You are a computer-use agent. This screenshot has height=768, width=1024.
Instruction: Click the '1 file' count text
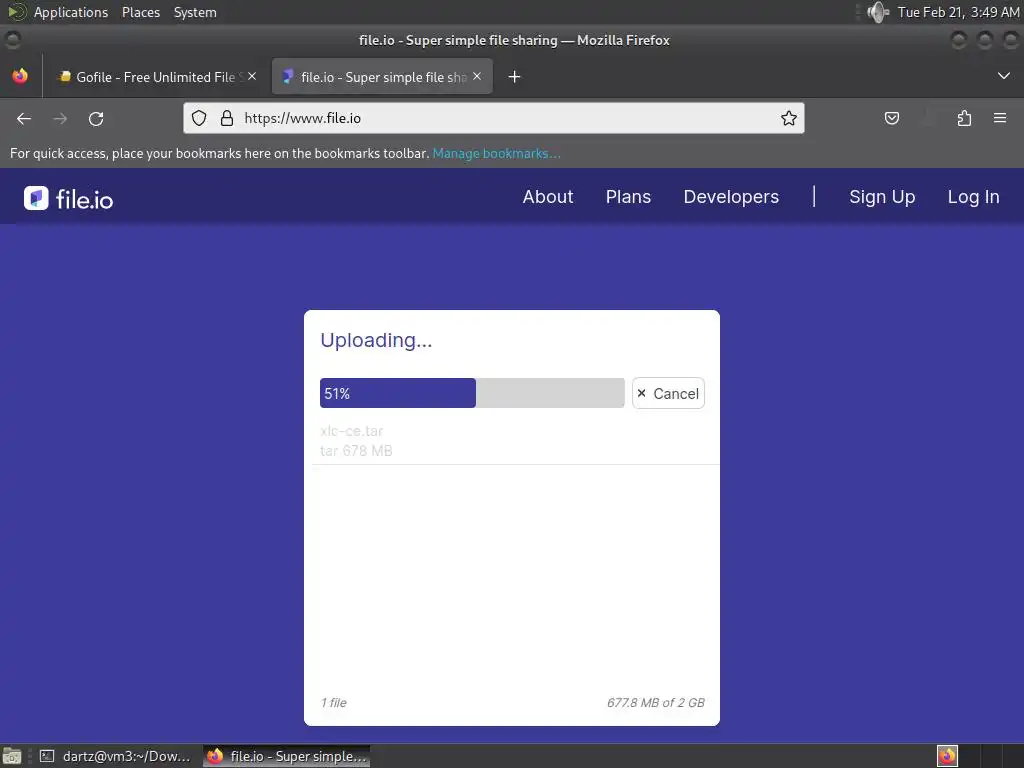pyautogui.click(x=334, y=703)
